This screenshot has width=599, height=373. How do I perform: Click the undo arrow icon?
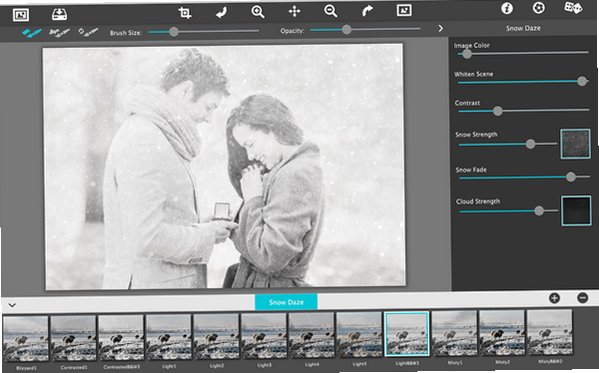click(x=221, y=12)
